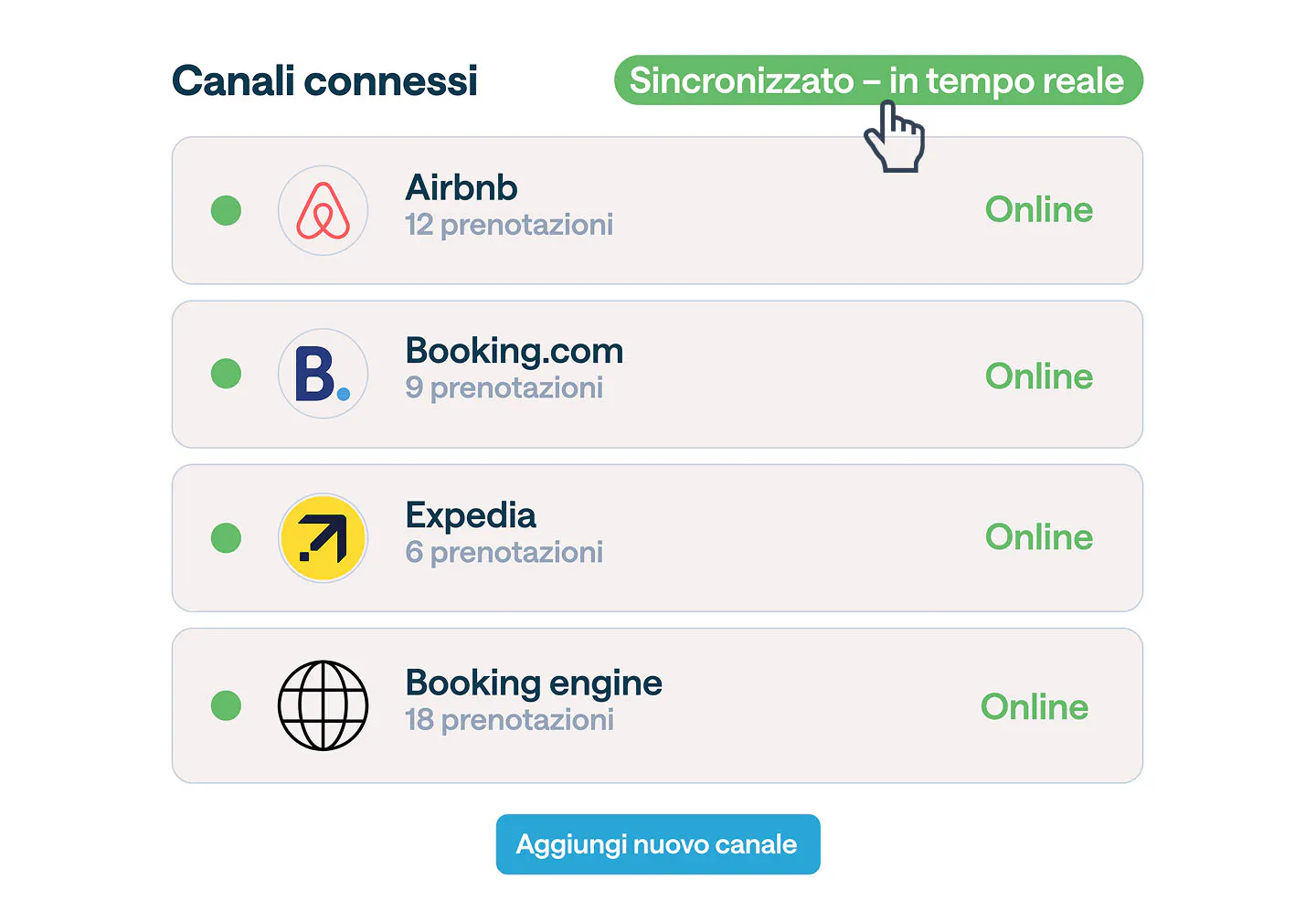The image size is (1316, 911).
Task: Click the Online status in Airbnb row
Action: (1038, 210)
